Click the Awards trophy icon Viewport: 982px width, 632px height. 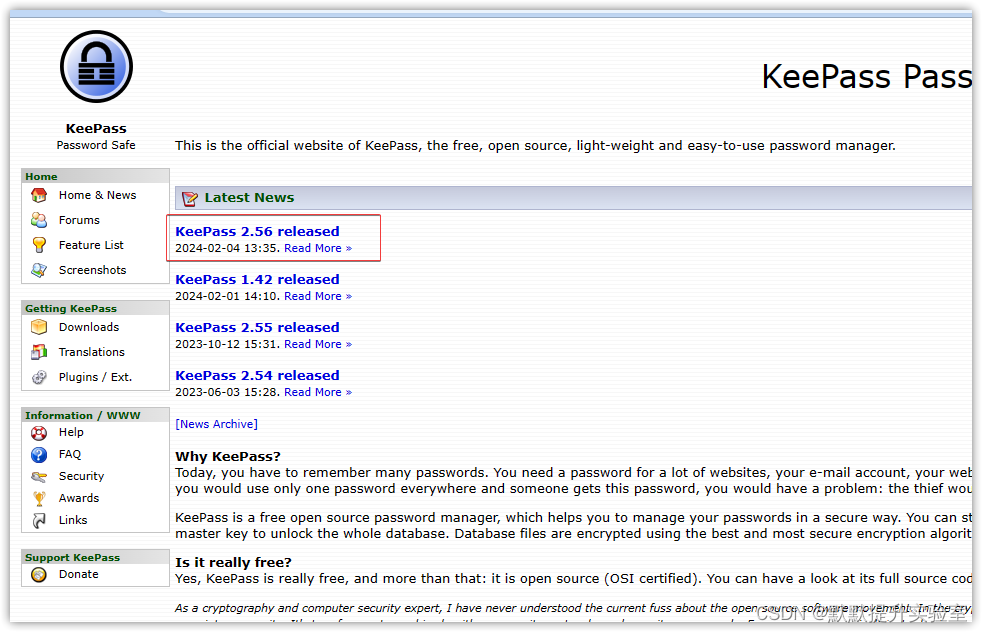click(39, 499)
